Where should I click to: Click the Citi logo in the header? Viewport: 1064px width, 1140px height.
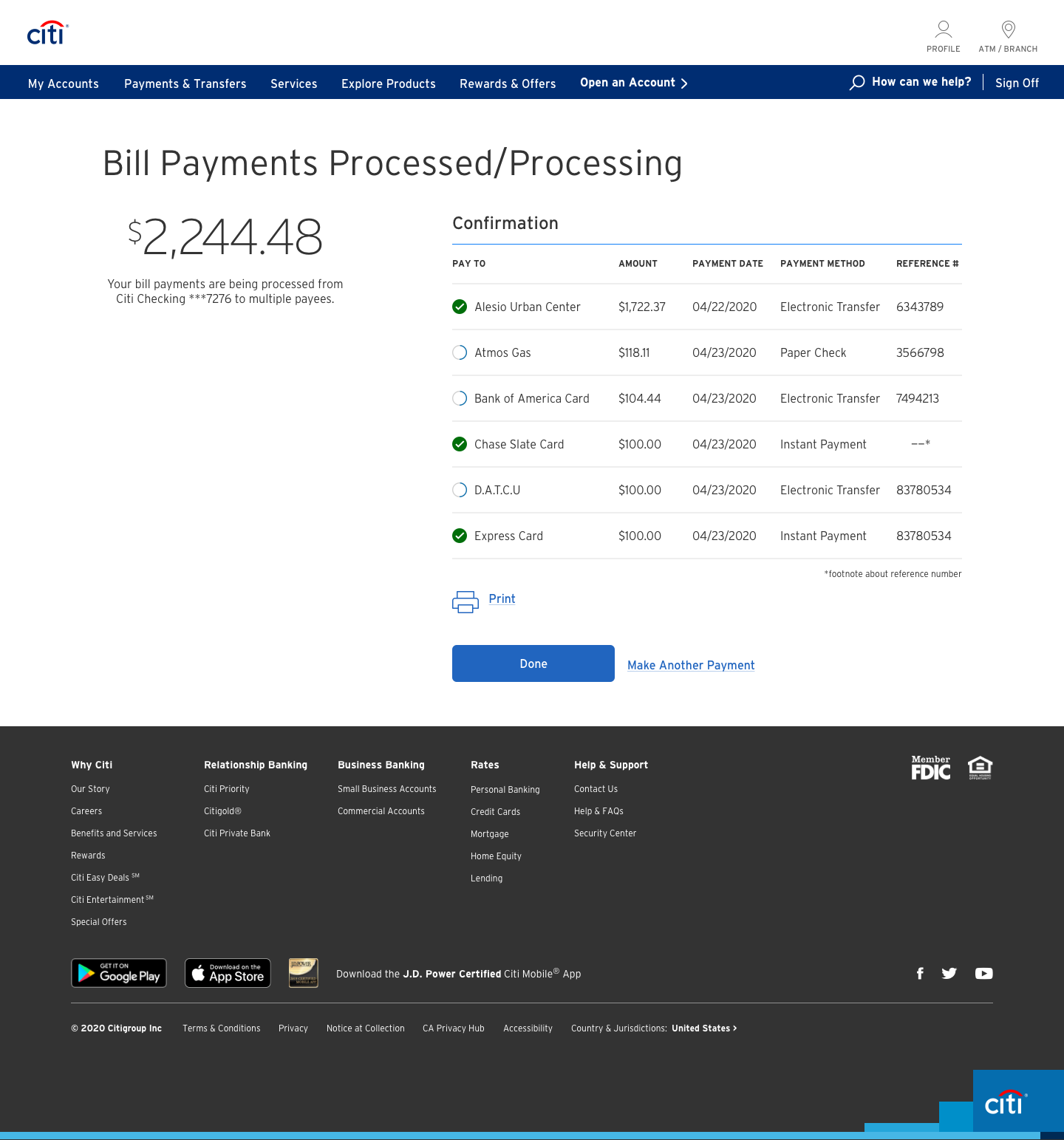coord(47,33)
